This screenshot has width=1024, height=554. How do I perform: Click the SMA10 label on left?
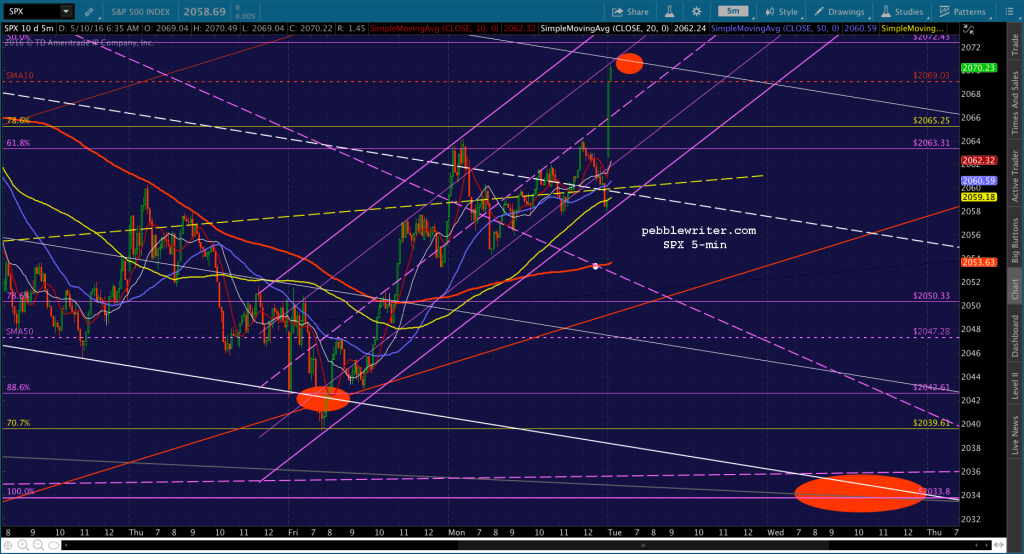(20, 76)
